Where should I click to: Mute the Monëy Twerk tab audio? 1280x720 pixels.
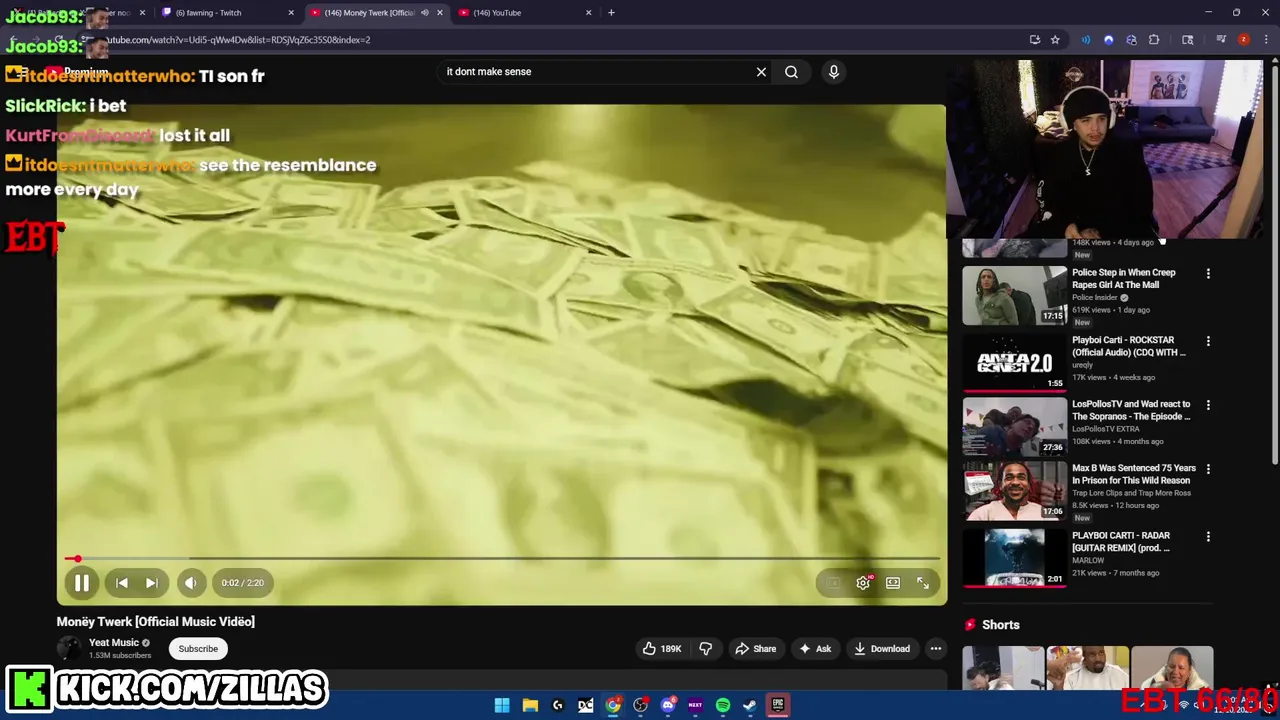pos(424,13)
